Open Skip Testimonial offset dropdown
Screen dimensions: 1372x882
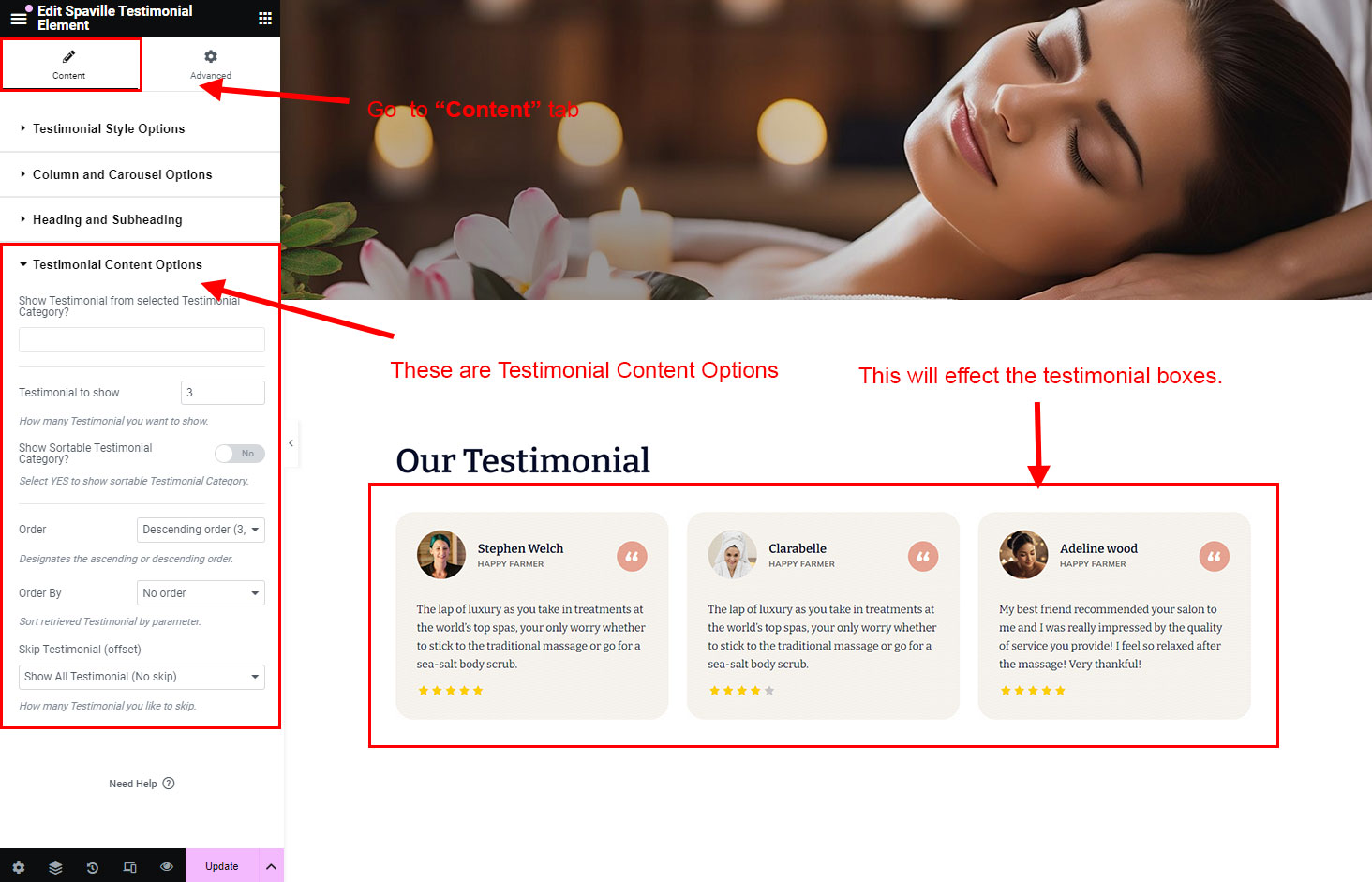tap(142, 677)
